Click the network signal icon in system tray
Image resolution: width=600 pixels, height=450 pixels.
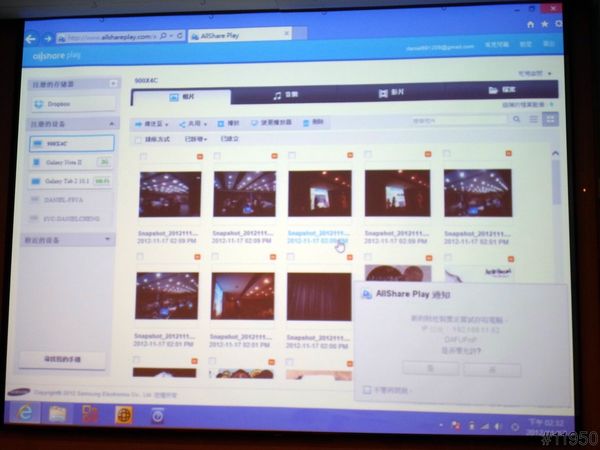(485, 426)
